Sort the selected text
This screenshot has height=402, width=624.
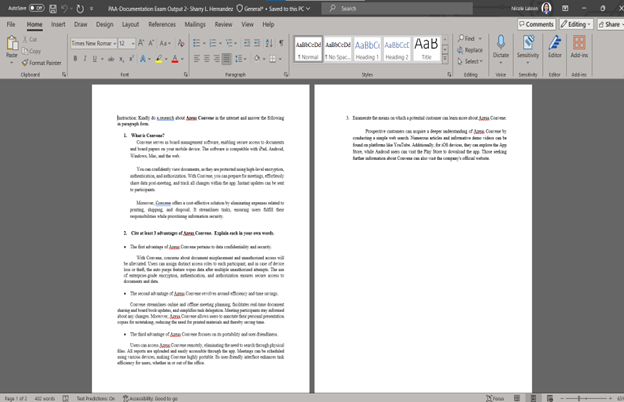point(269,43)
